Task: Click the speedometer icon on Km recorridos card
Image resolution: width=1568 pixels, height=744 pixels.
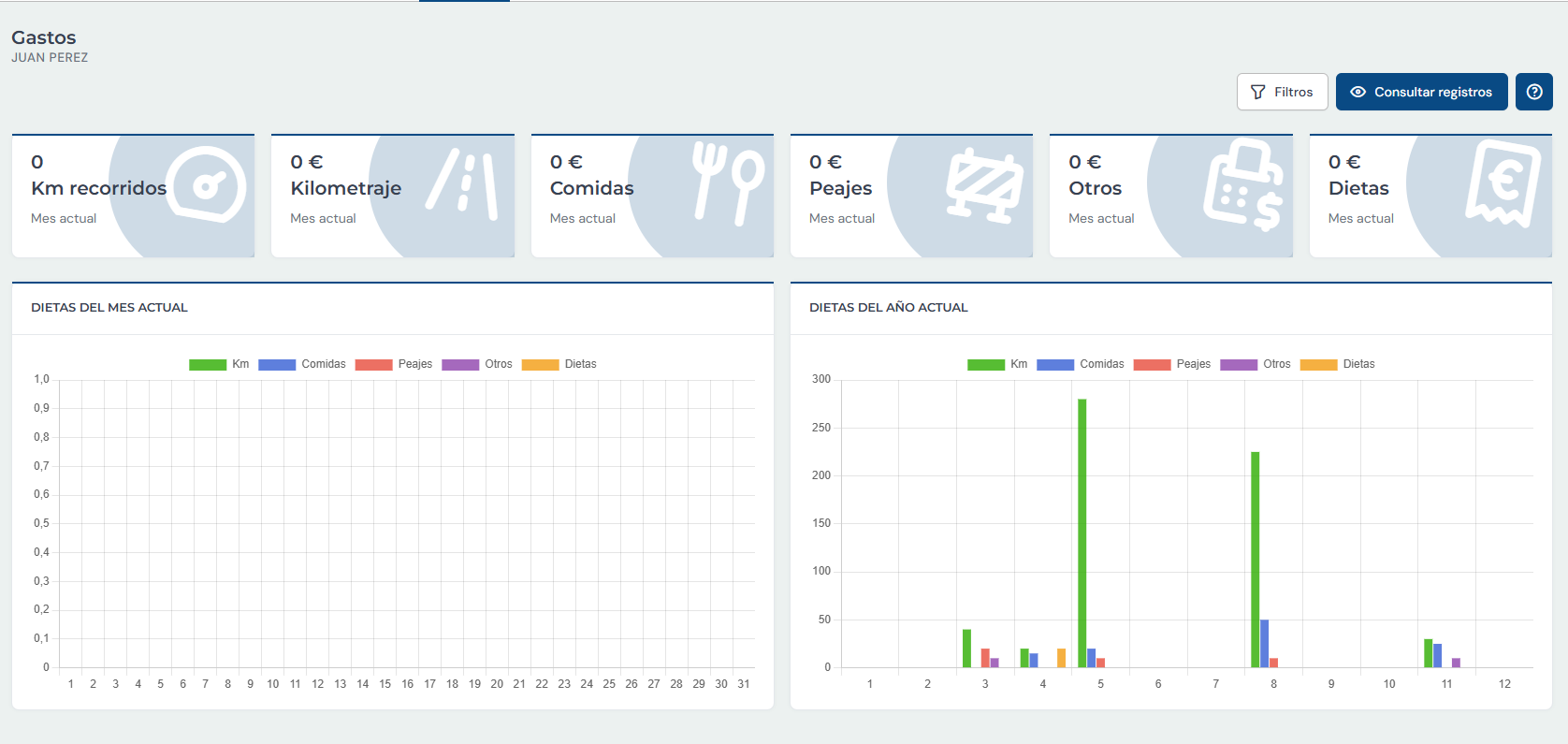Action: [207, 184]
